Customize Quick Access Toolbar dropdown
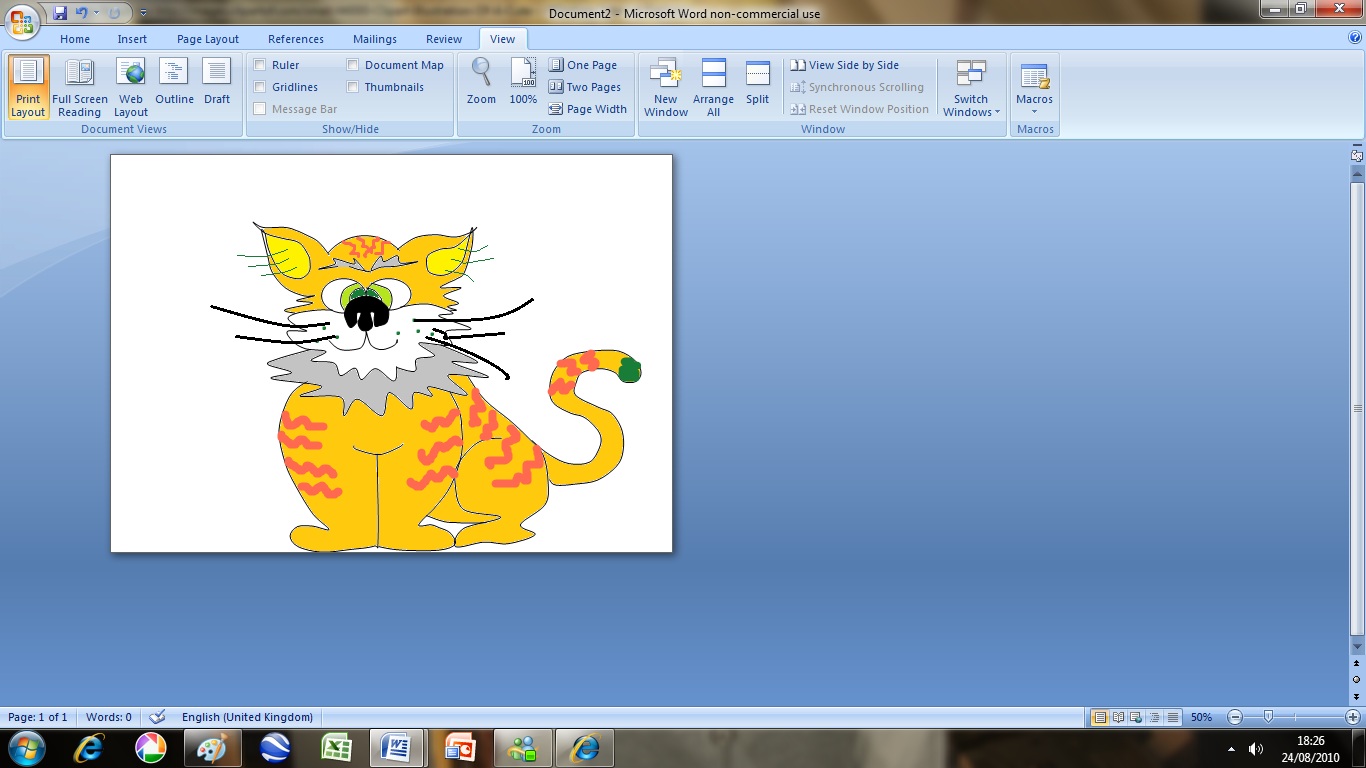The height and width of the screenshot is (768, 1366). 143,13
